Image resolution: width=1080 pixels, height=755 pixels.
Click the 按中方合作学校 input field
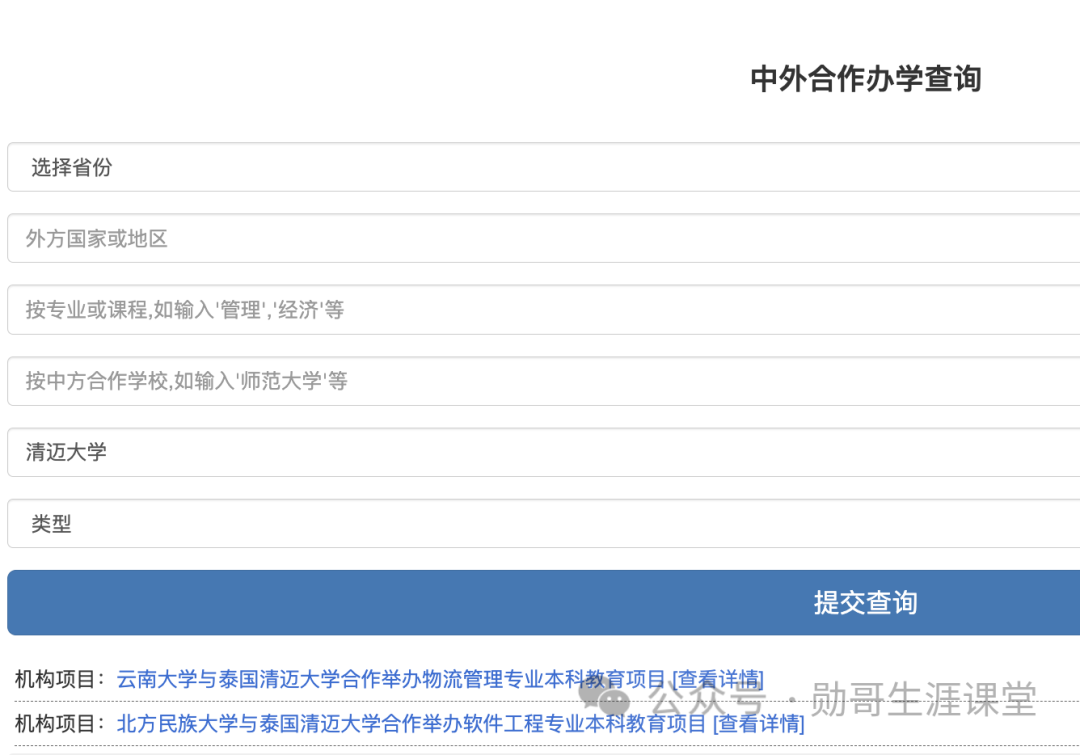[543, 381]
